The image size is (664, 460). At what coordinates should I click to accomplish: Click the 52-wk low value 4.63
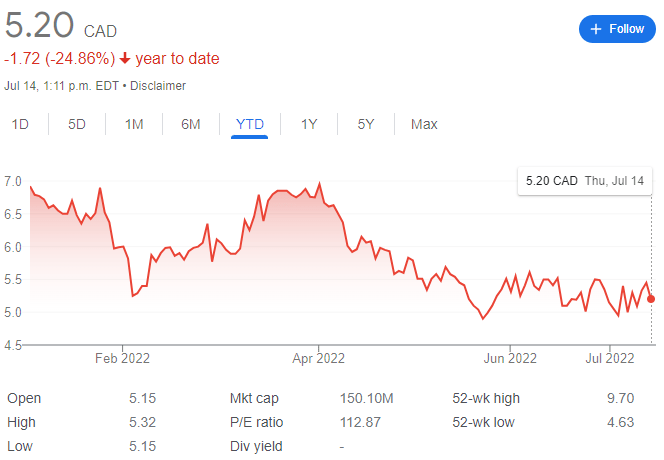(620, 422)
